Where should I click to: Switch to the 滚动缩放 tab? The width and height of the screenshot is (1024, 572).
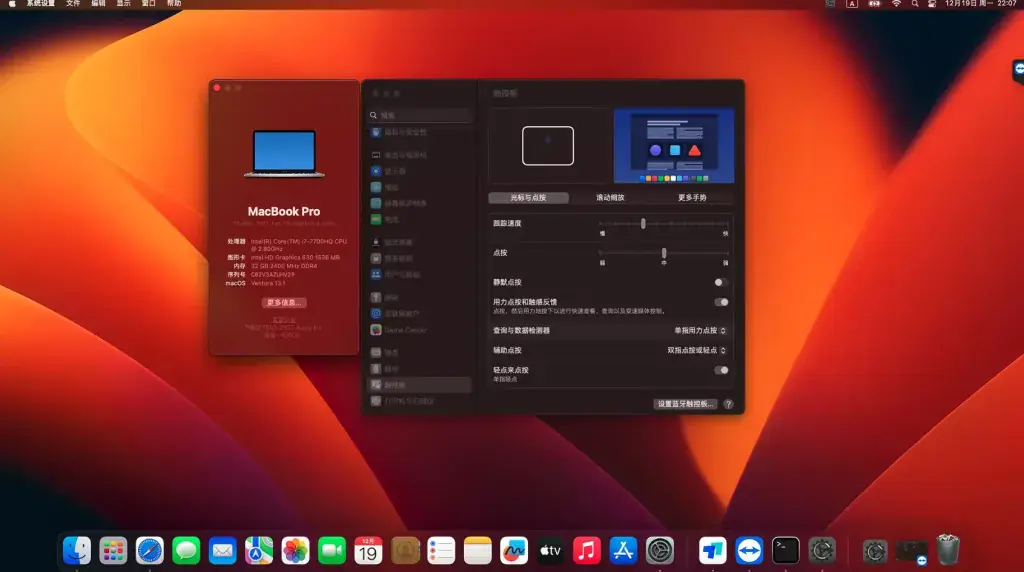(610, 198)
